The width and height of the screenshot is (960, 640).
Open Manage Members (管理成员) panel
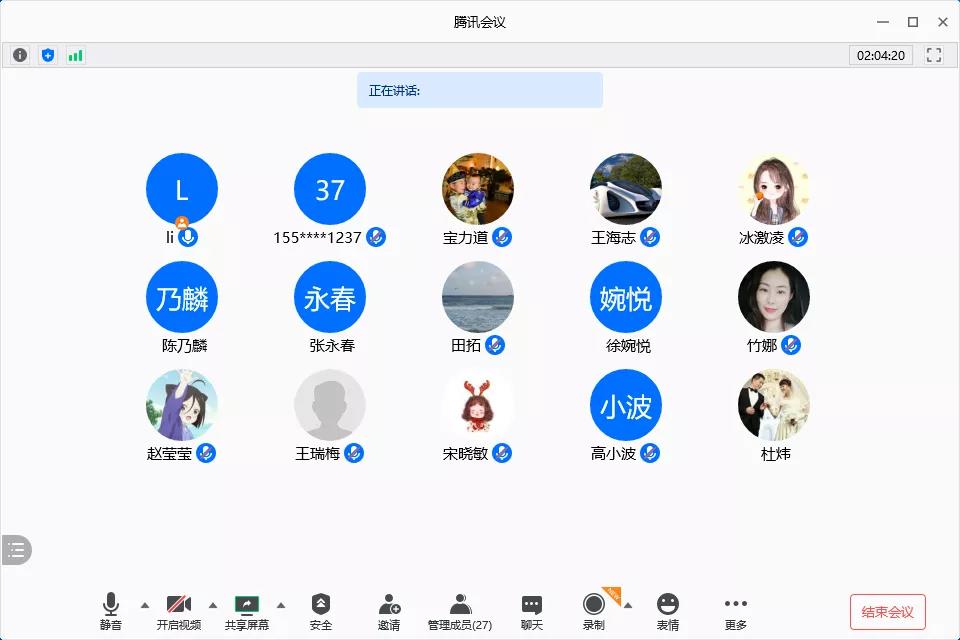pos(460,611)
